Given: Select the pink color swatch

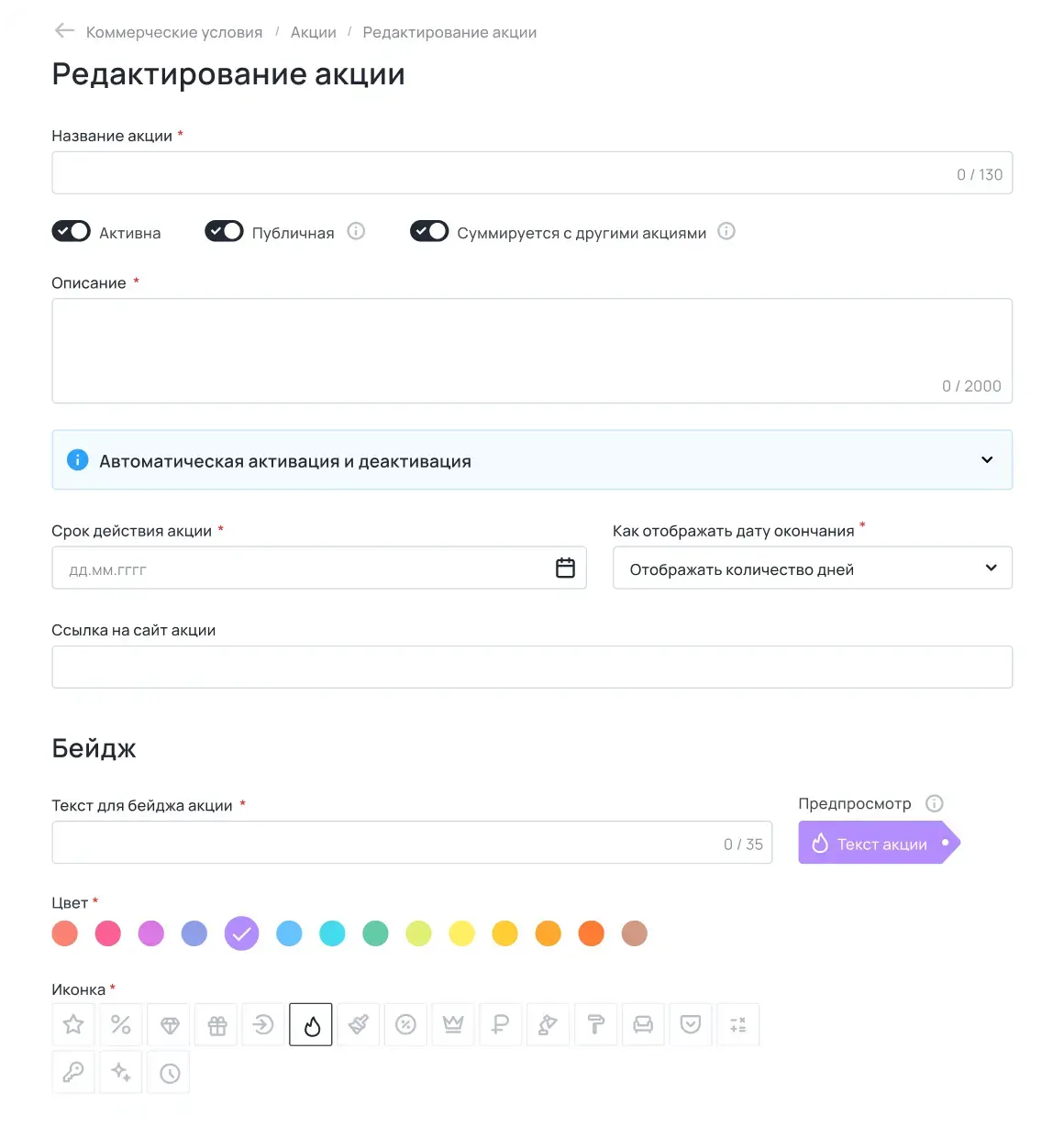Looking at the screenshot, I should point(108,933).
